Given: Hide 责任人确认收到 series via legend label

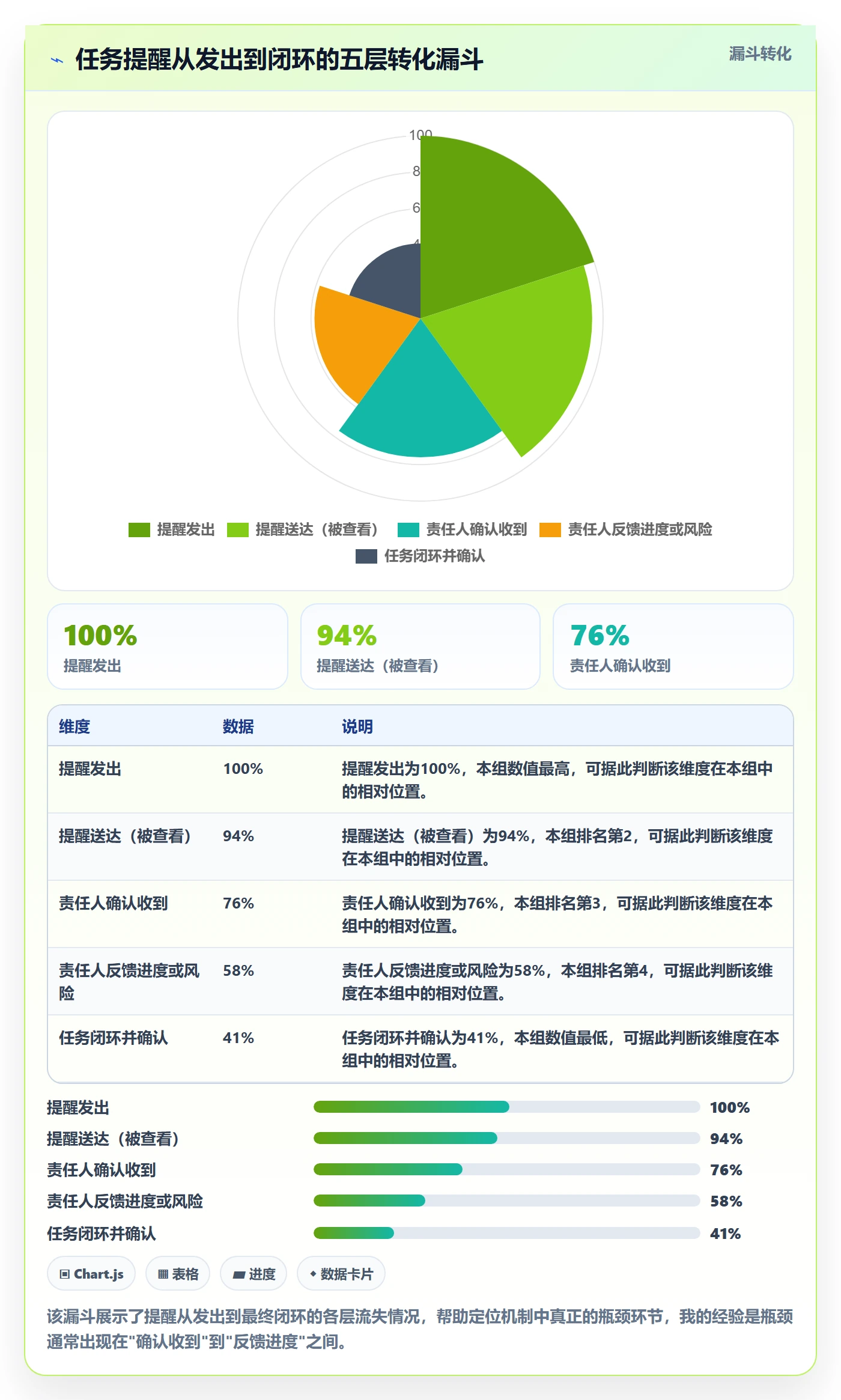Looking at the screenshot, I should 477,529.
